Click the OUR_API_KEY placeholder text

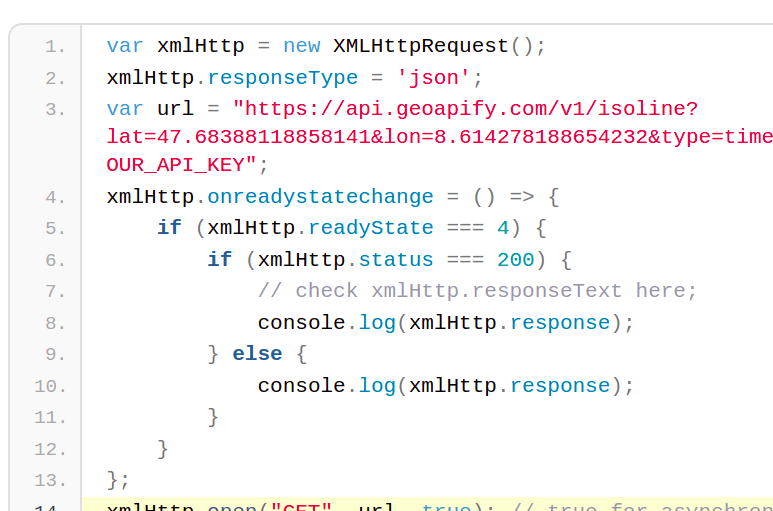click(x=181, y=164)
